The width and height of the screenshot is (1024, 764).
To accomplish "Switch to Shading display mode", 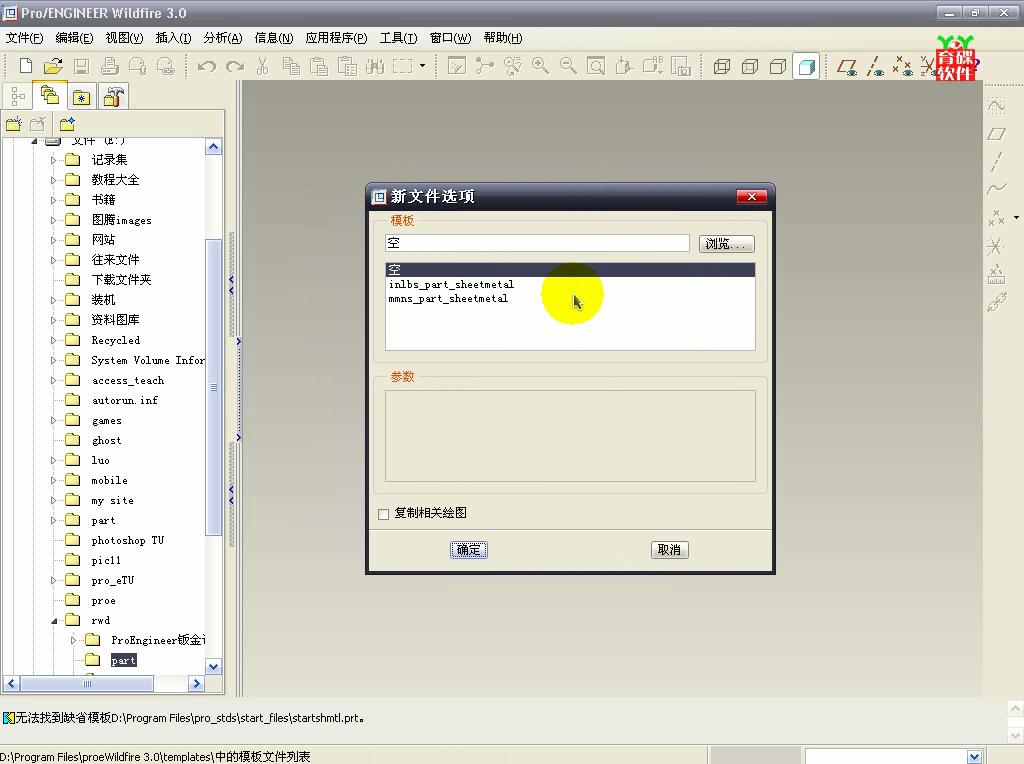I will (807, 66).
